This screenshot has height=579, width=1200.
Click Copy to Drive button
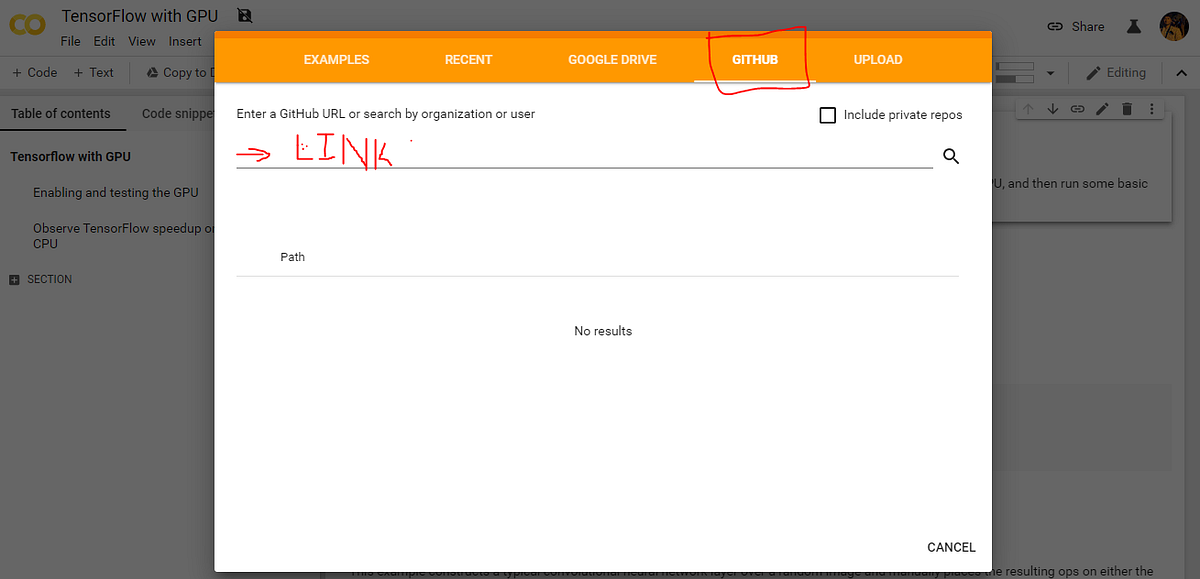pos(180,72)
